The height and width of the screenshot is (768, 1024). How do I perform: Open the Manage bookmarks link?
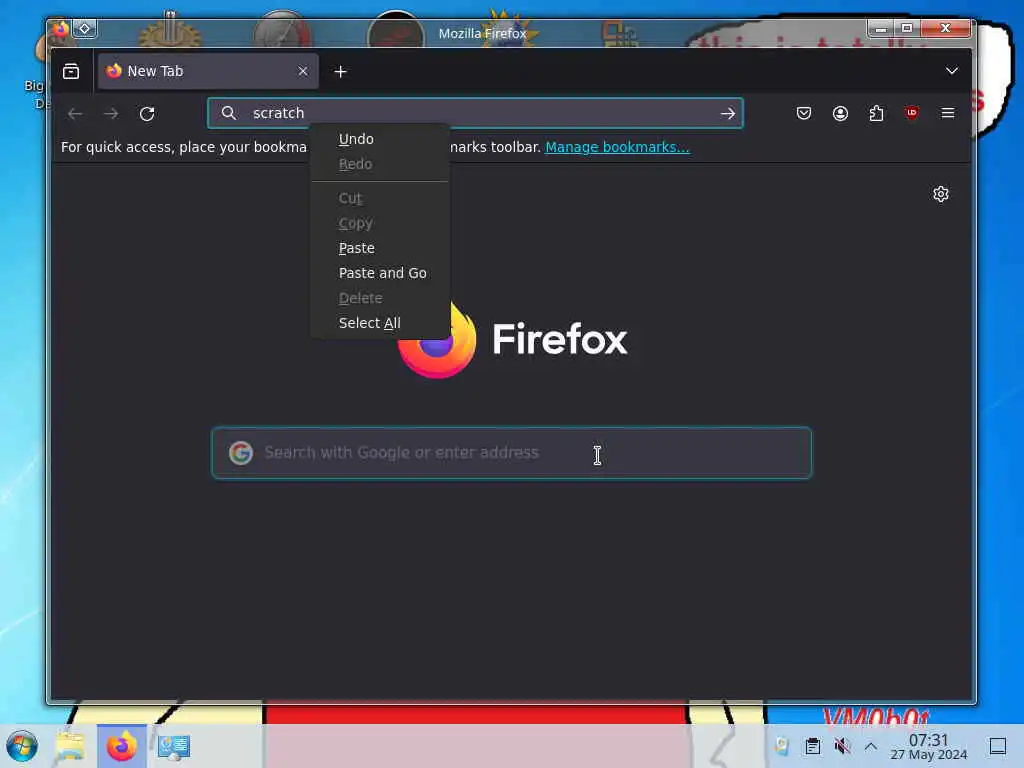617,147
